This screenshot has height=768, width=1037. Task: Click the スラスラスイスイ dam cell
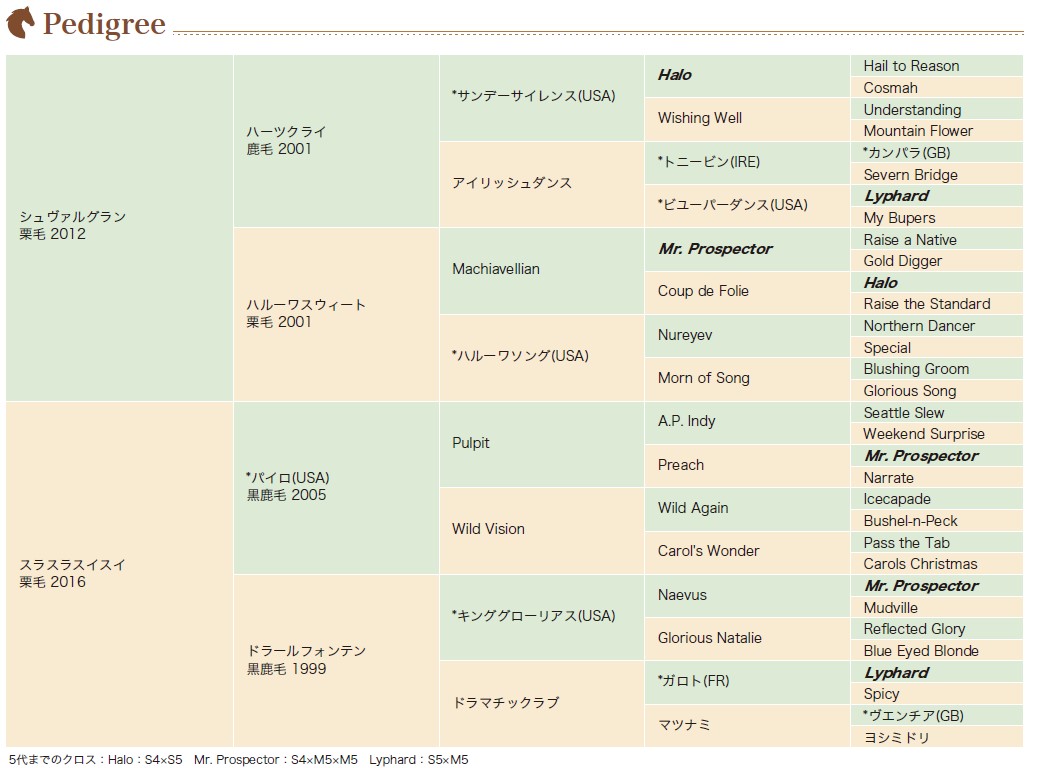(120, 574)
